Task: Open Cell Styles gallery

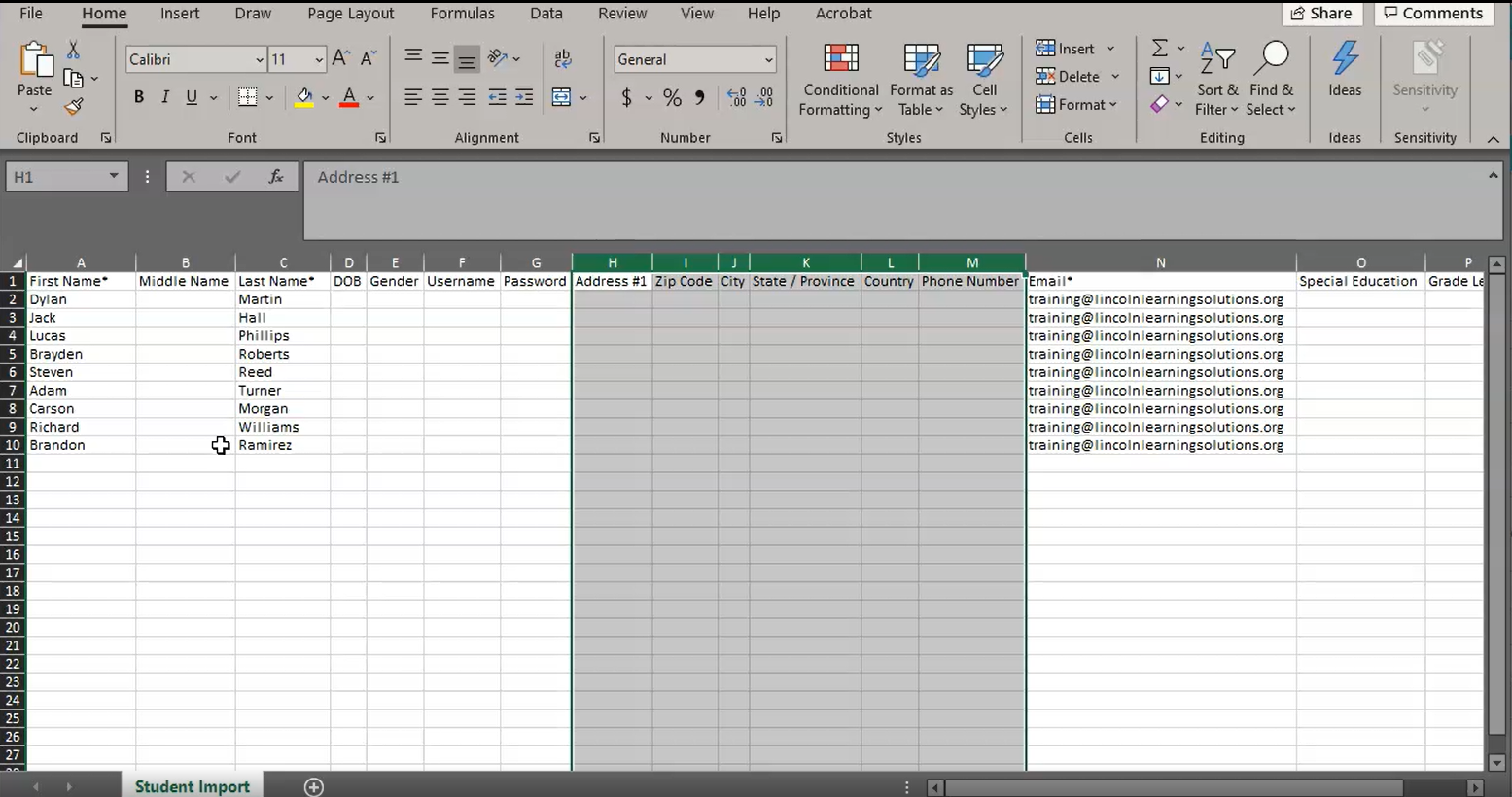Action: pyautogui.click(x=984, y=80)
